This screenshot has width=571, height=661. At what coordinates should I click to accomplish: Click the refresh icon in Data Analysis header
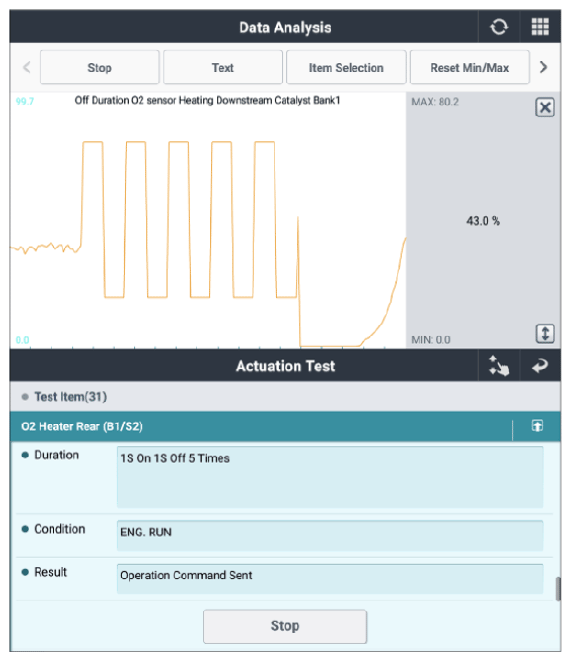tap(499, 27)
